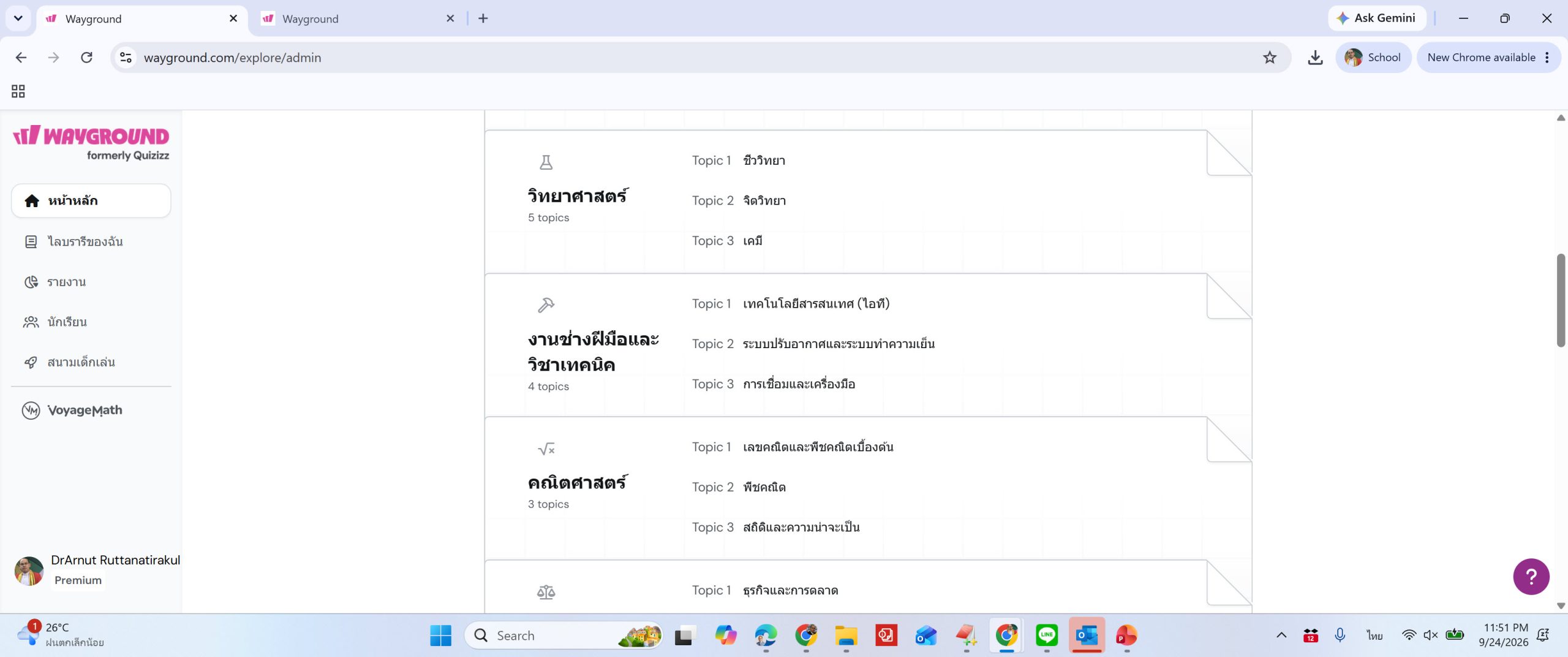Viewport: 1568px width, 657px height.
Task: Open the clock and date panel
Action: pyautogui.click(x=1504, y=636)
